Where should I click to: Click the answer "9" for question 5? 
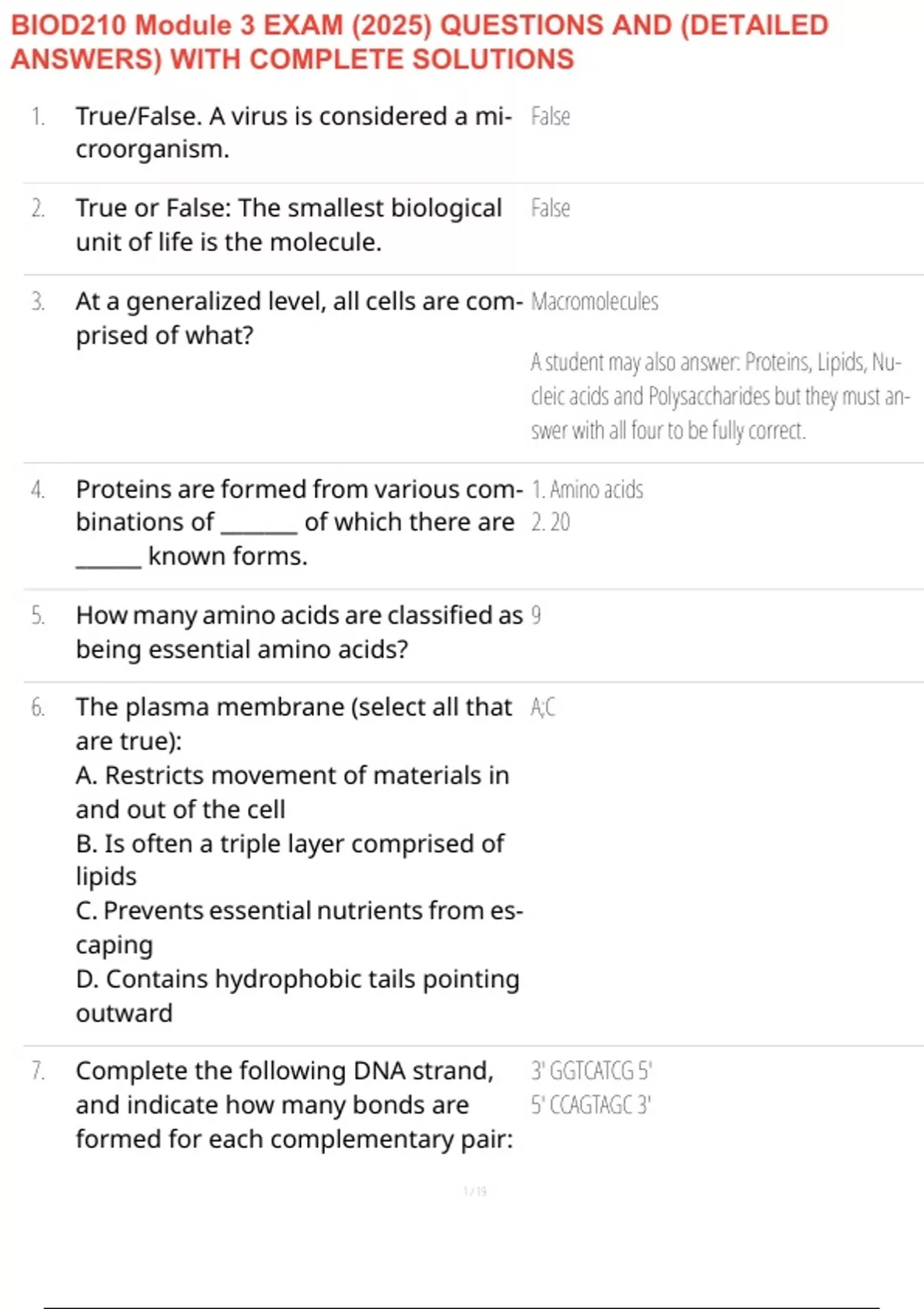[536, 615]
